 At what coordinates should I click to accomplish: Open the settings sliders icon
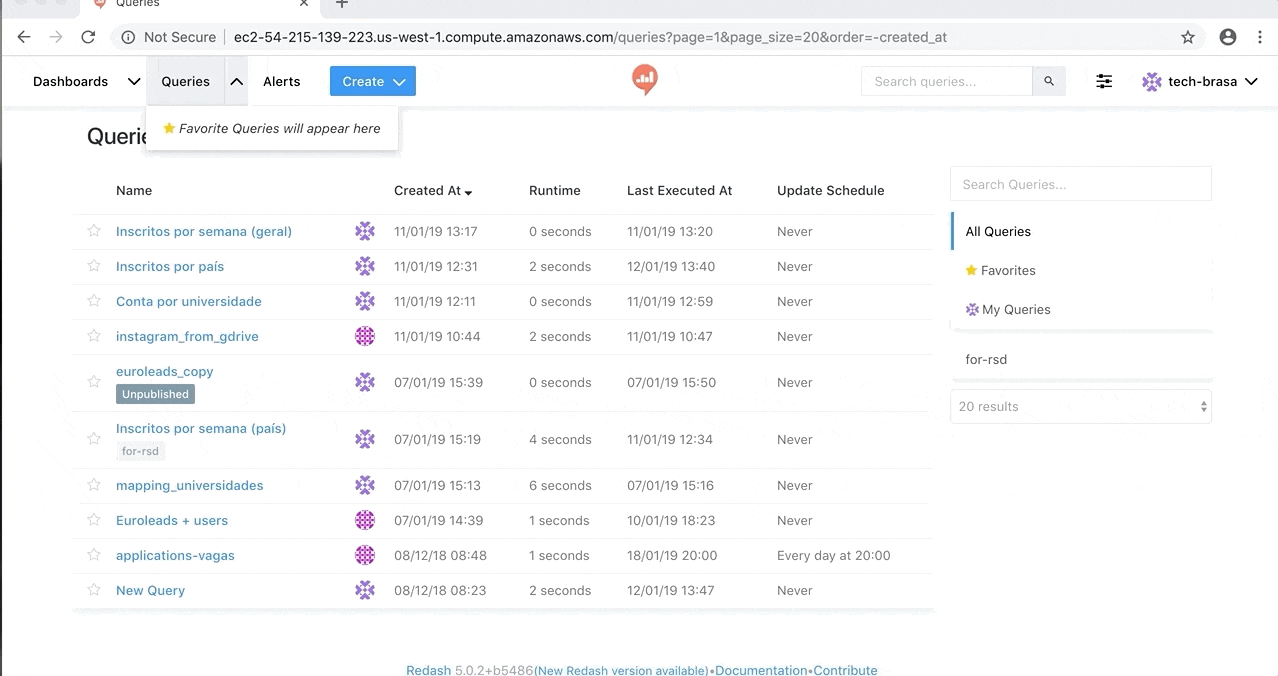pos(1104,82)
